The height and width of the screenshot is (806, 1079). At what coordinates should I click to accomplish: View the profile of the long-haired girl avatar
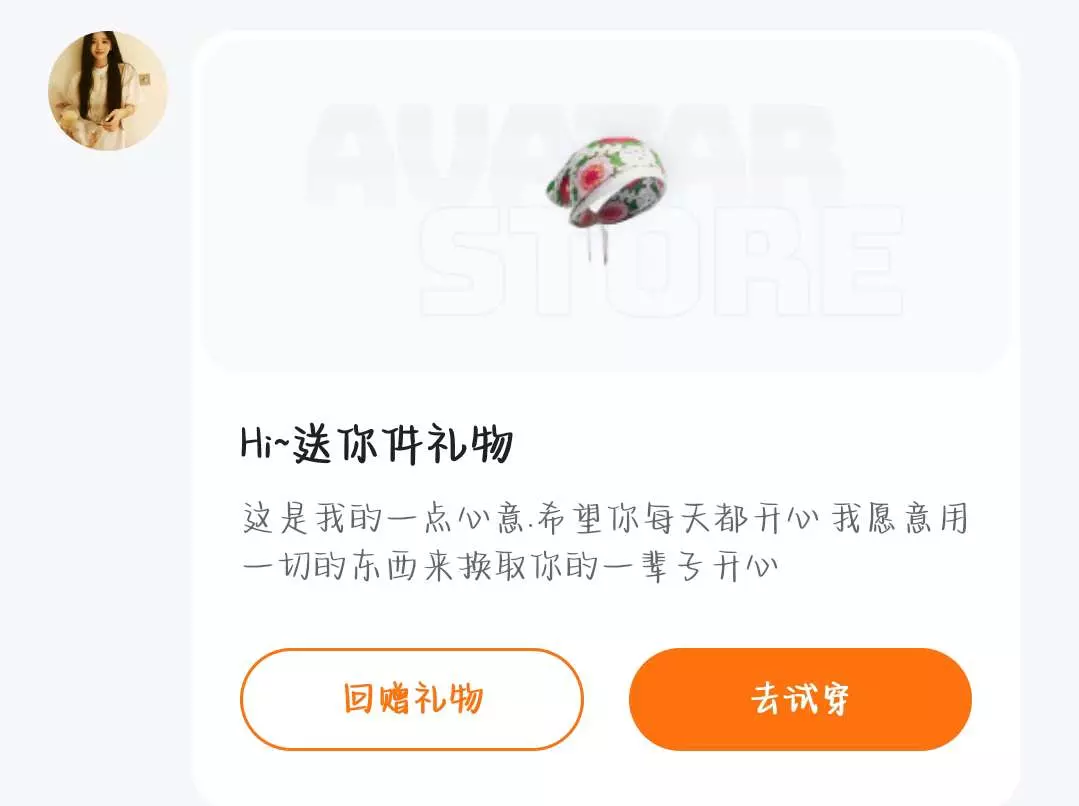tap(107, 90)
